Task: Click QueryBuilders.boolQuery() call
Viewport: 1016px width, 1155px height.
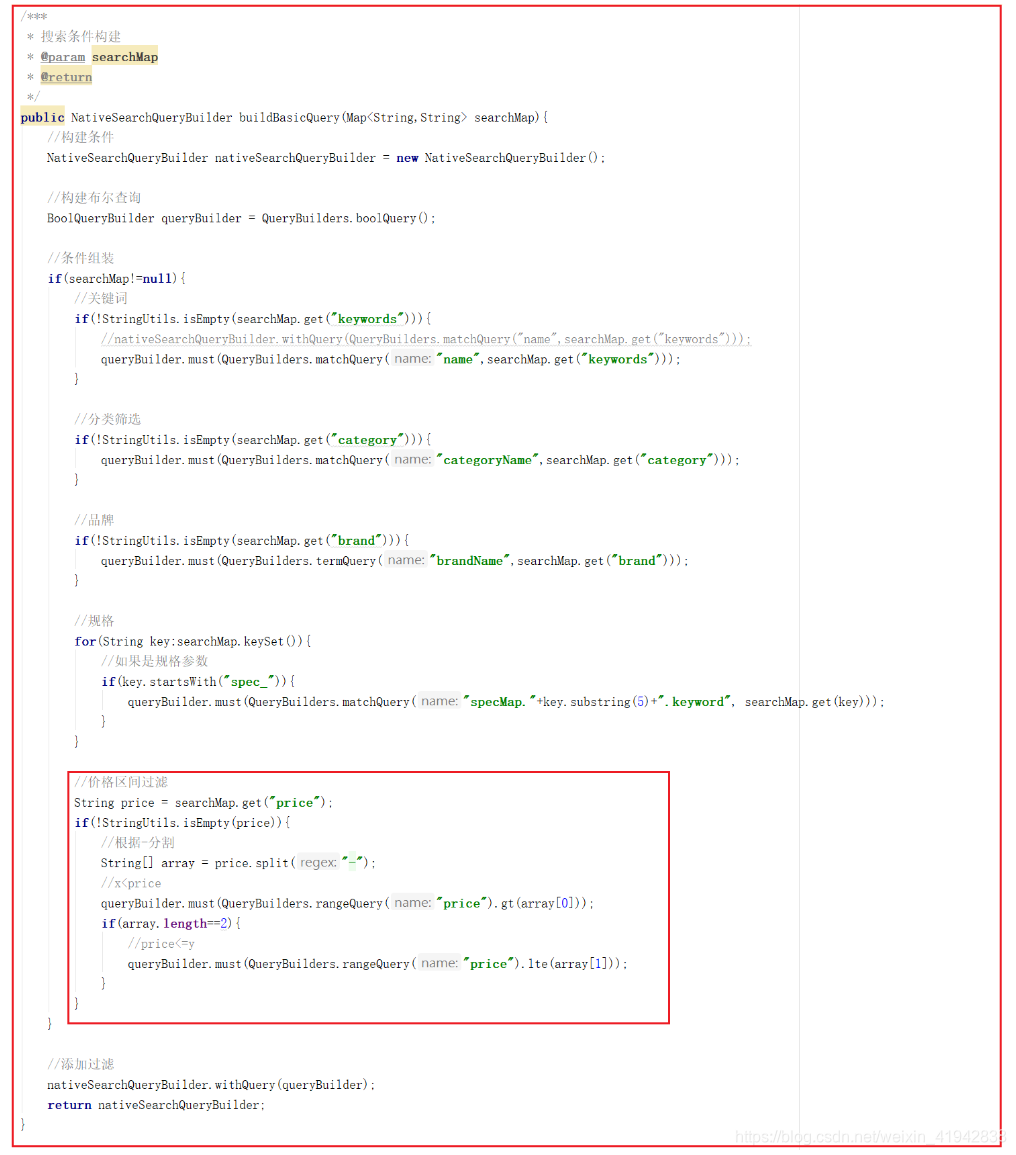Action: (348, 218)
